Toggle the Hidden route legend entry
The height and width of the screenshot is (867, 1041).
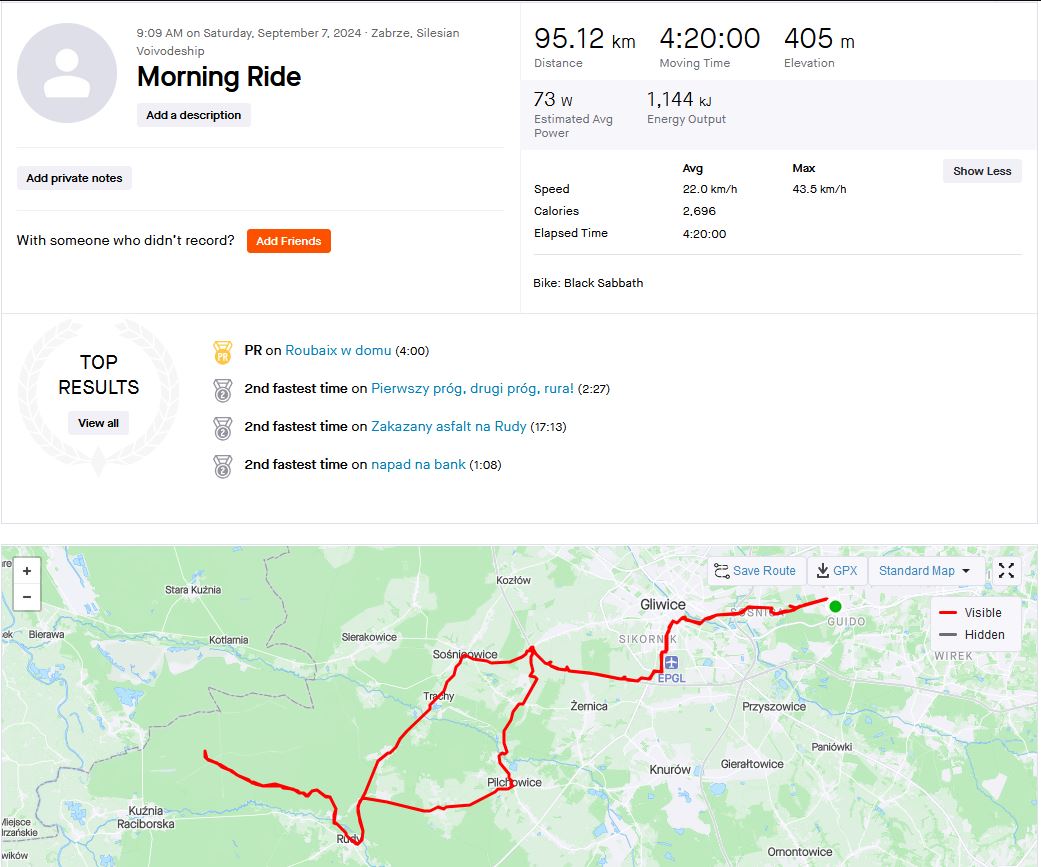[x=971, y=635]
